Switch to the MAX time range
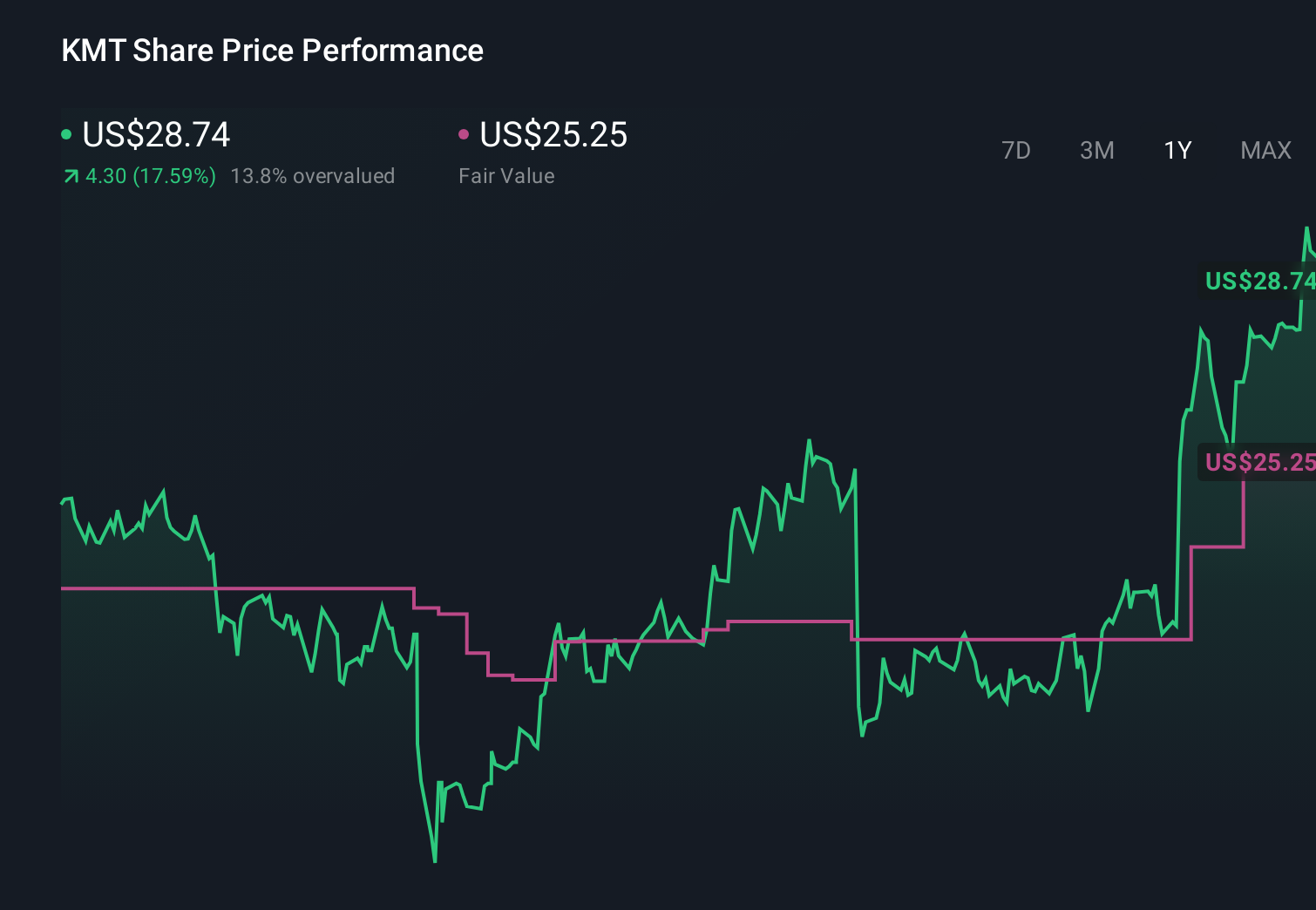 pos(1265,150)
